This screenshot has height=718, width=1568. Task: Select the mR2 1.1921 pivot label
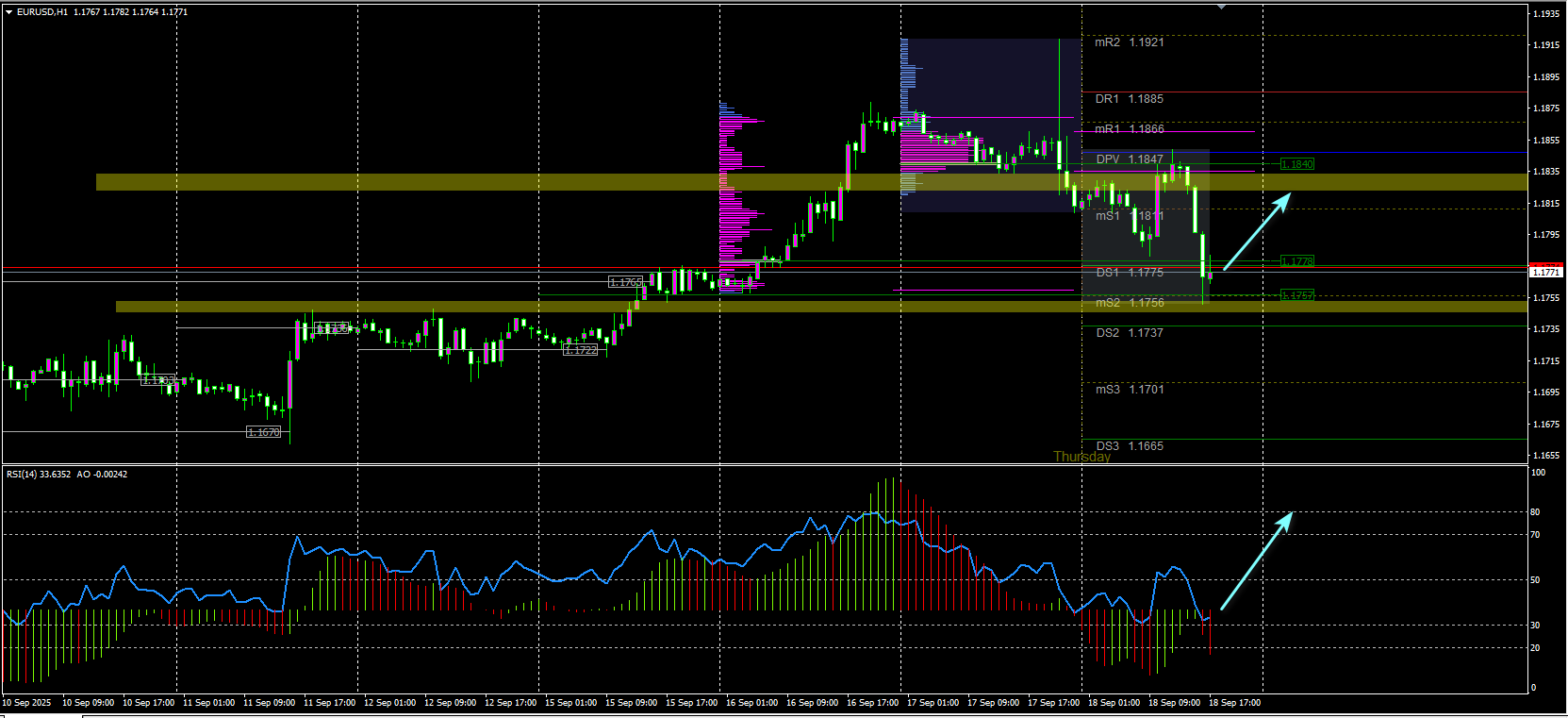click(x=1130, y=42)
